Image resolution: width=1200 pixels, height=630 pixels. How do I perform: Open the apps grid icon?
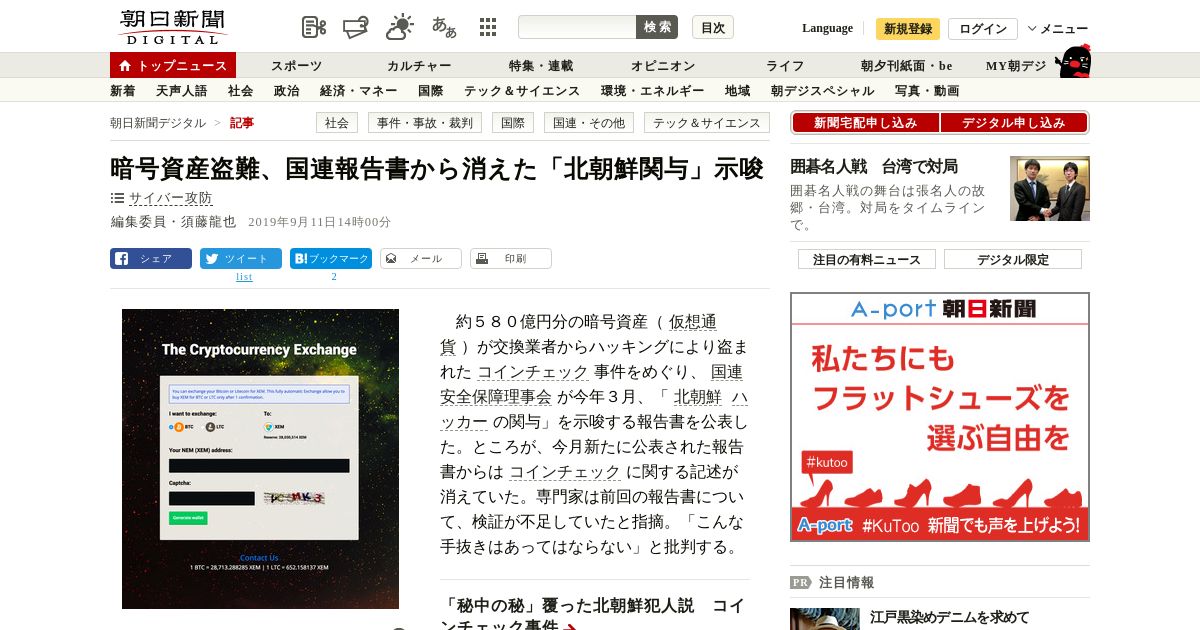pos(488,27)
